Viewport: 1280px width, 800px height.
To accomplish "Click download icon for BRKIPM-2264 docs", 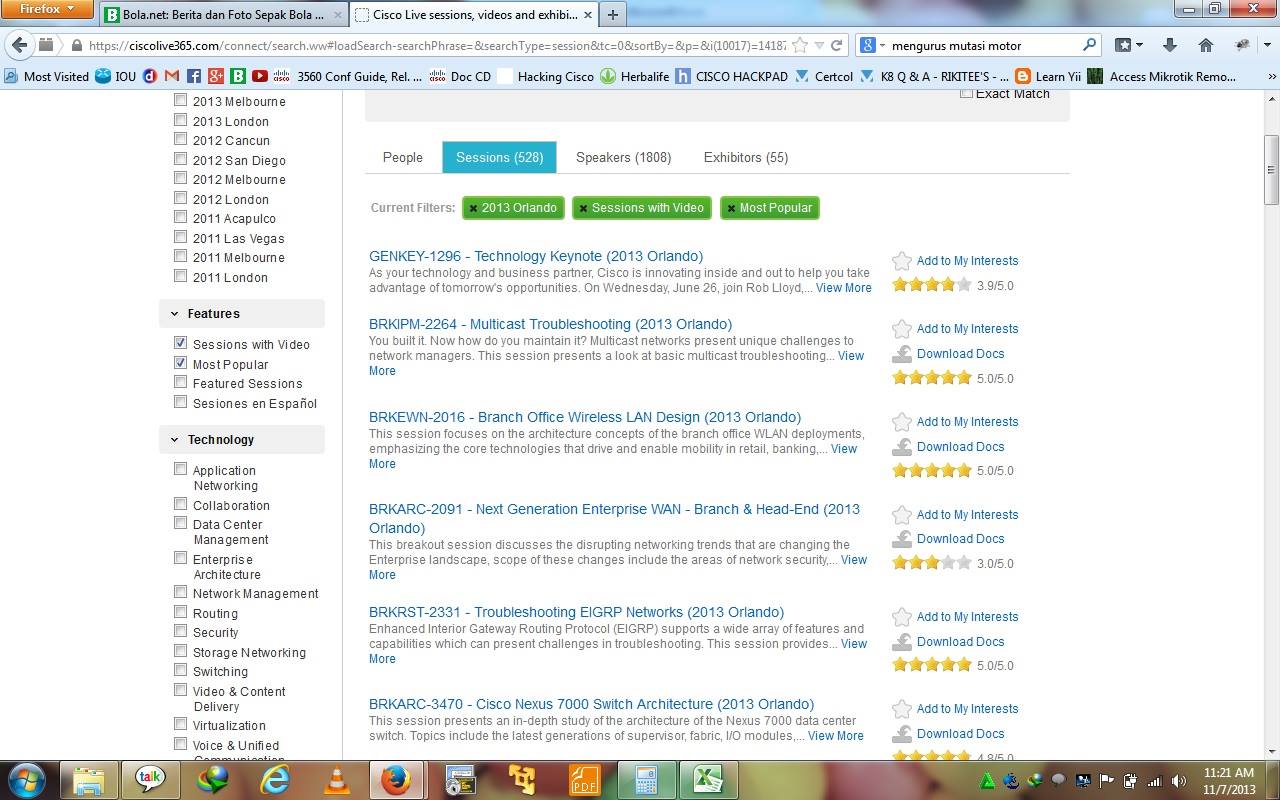I will pyautogui.click(x=902, y=354).
